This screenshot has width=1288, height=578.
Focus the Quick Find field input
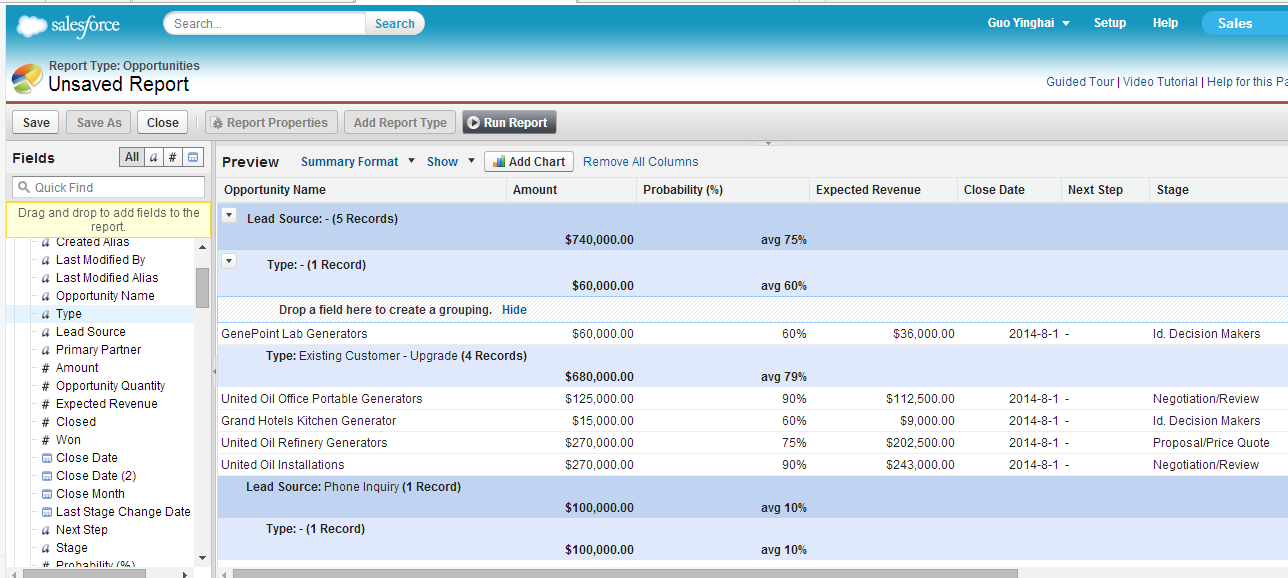coord(108,187)
